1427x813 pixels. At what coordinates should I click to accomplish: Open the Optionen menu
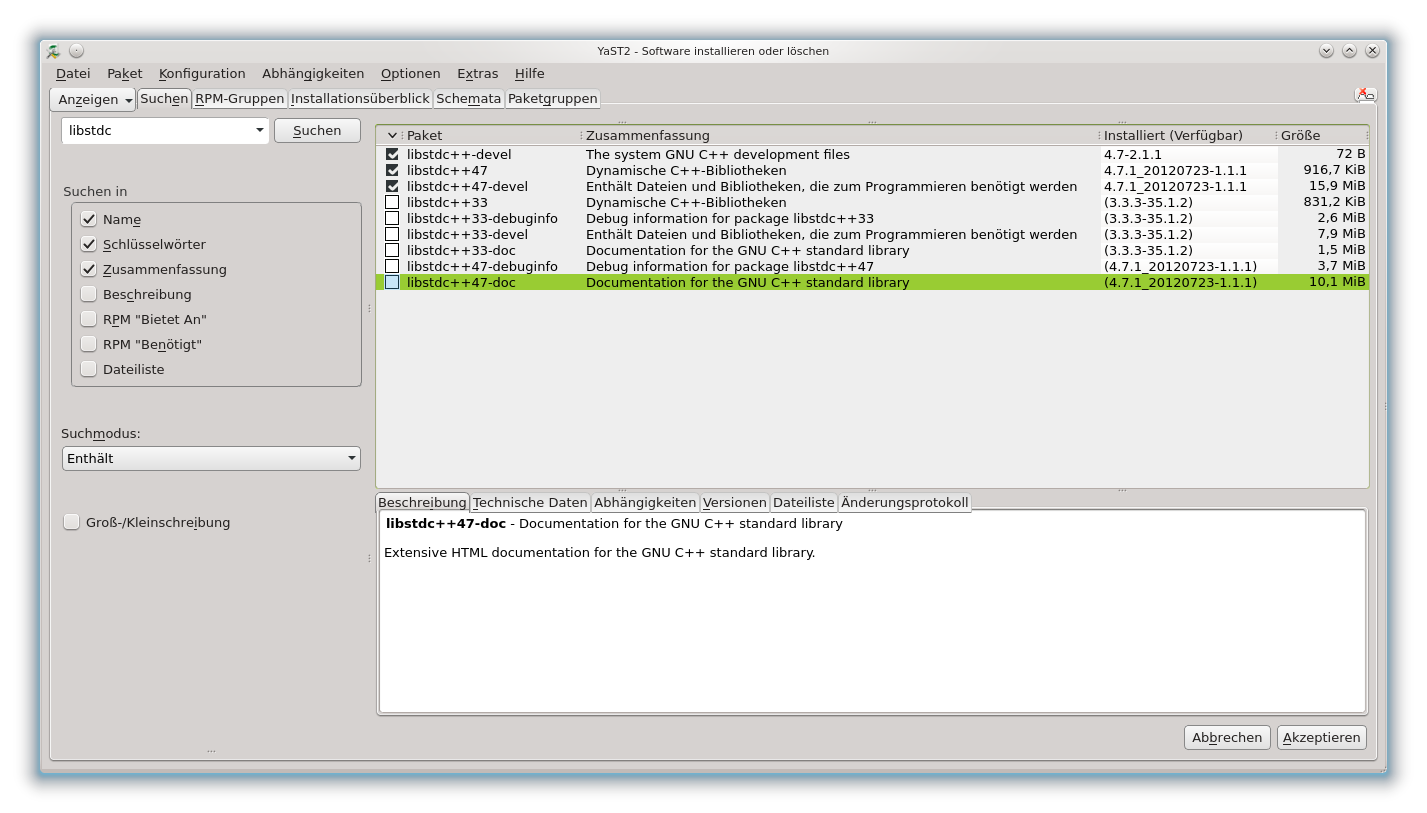(x=410, y=73)
